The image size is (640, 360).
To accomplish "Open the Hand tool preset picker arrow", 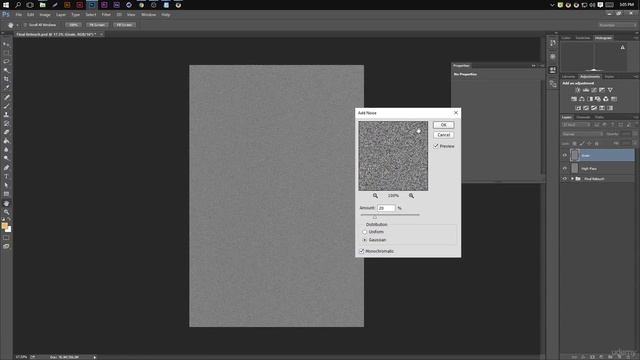I will click(x=18, y=25).
